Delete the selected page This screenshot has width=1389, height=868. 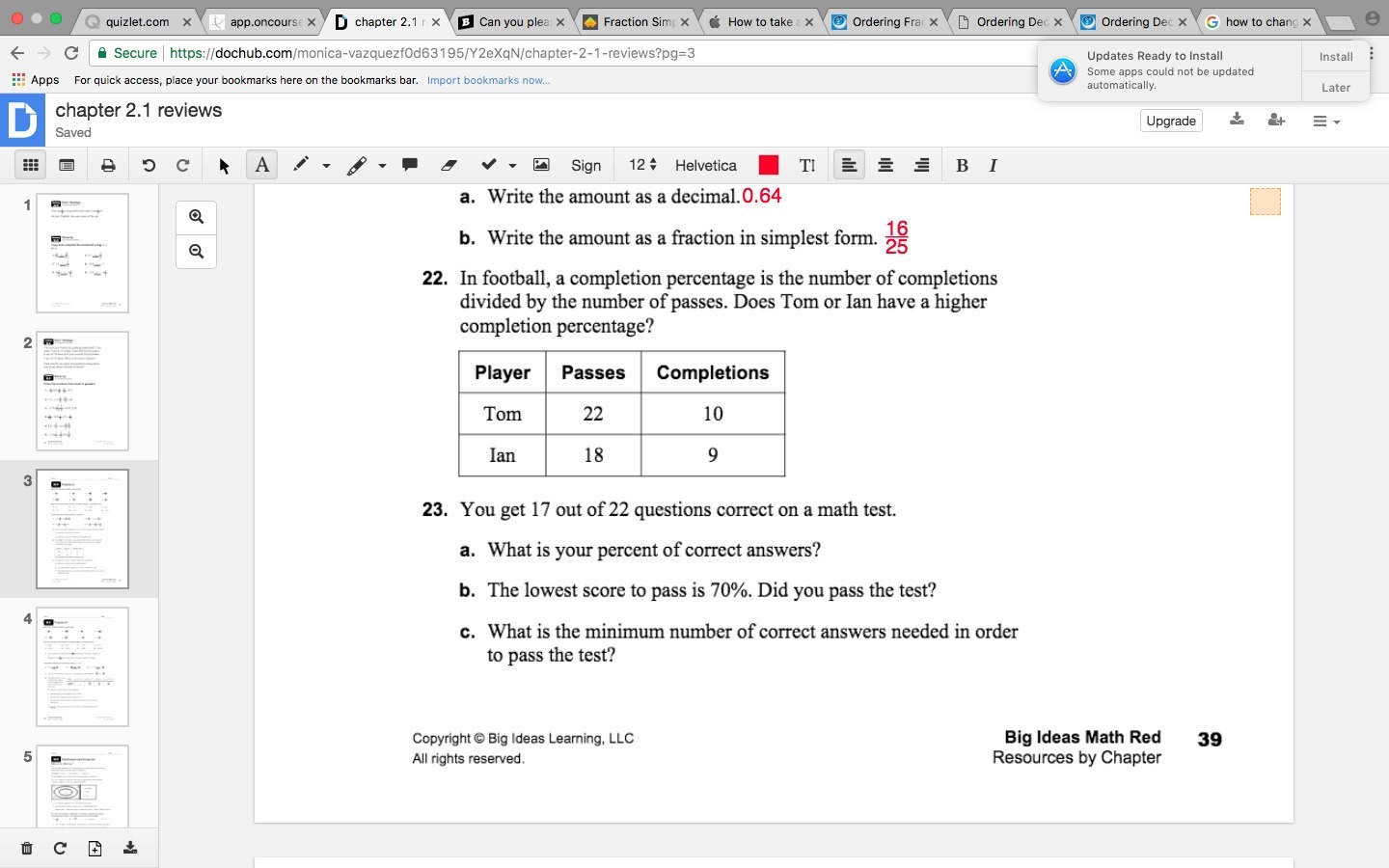click(x=27, y=848)
